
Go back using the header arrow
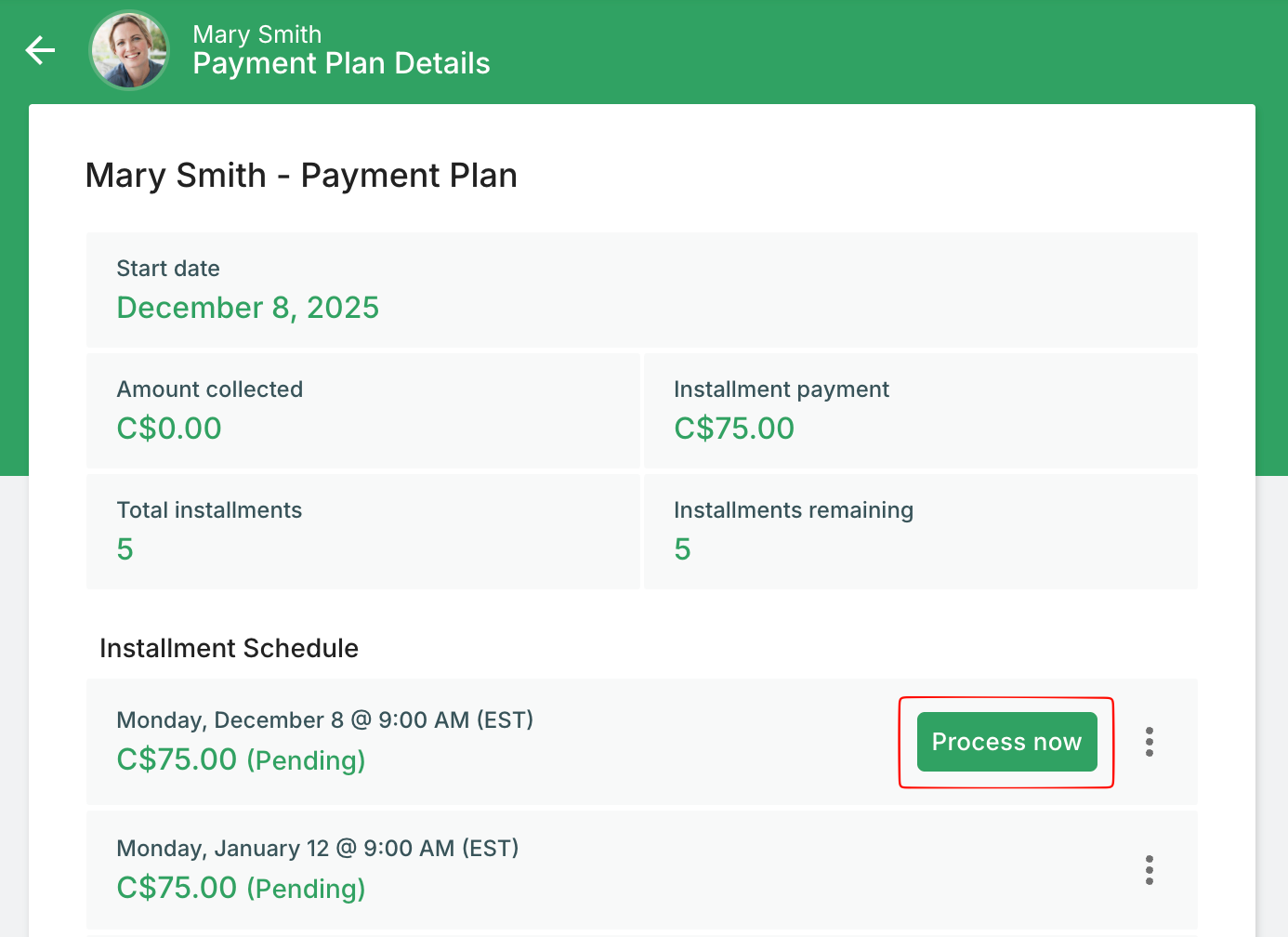click(40, 50)
